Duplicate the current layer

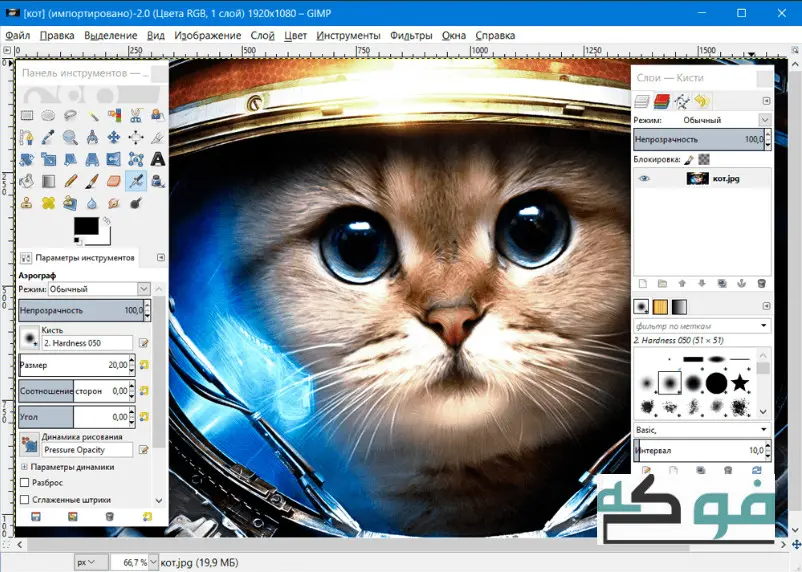(x=722, y=283)
